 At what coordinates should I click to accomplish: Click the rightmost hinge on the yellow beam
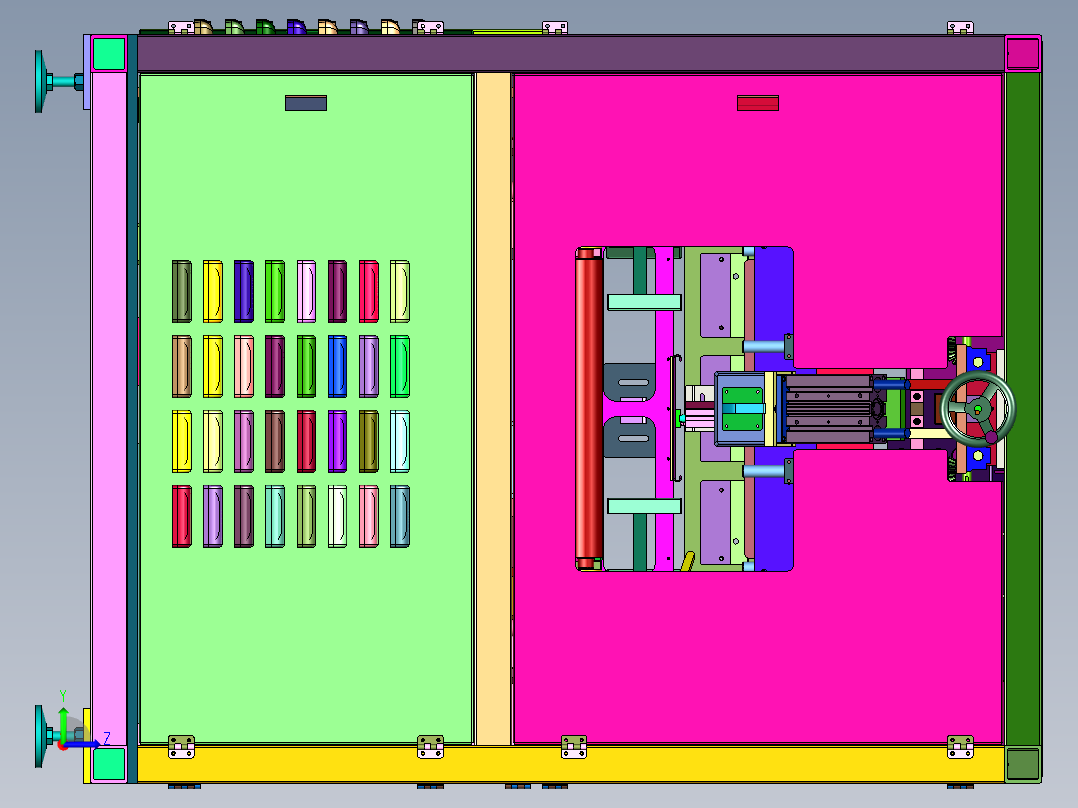(x=960, y=747)
